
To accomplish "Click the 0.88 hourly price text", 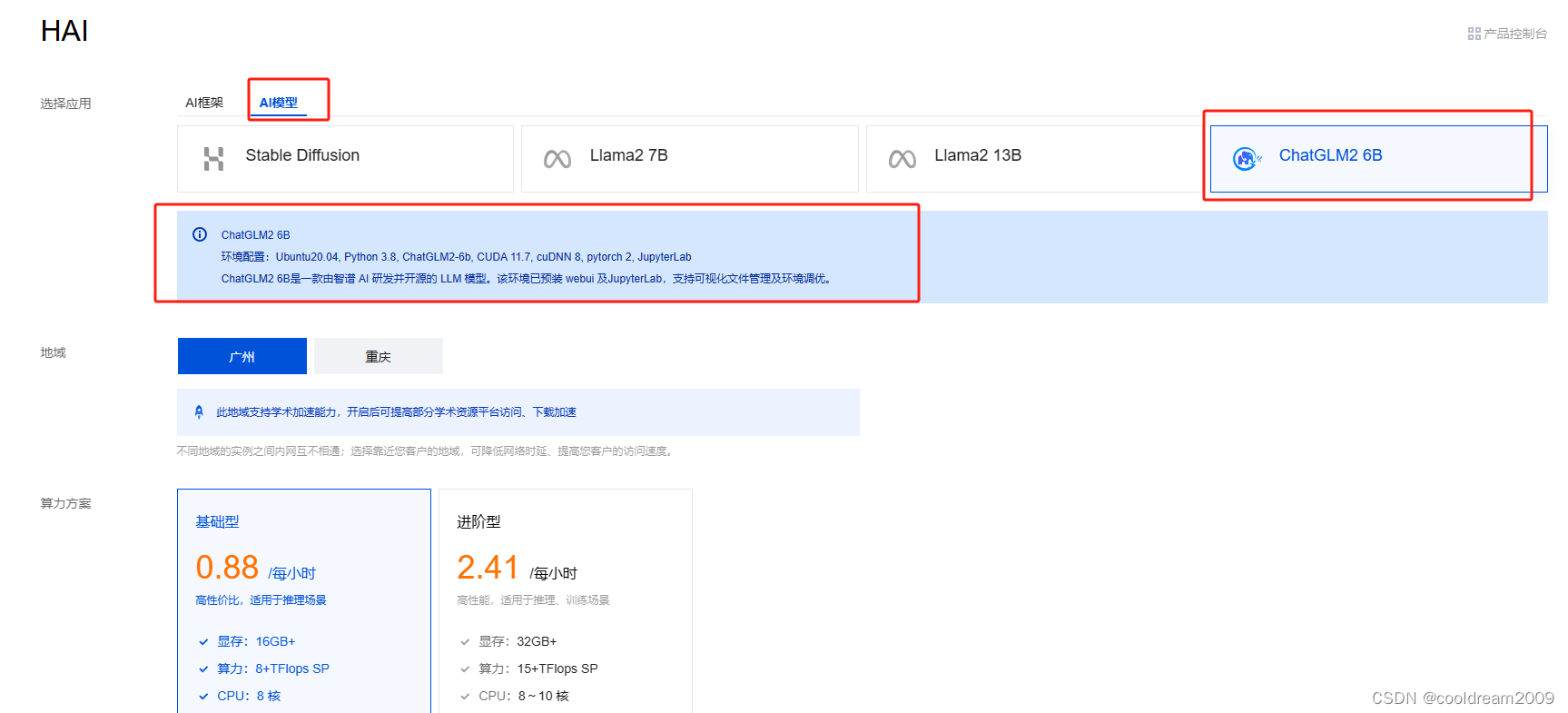I will pos(227,568).
